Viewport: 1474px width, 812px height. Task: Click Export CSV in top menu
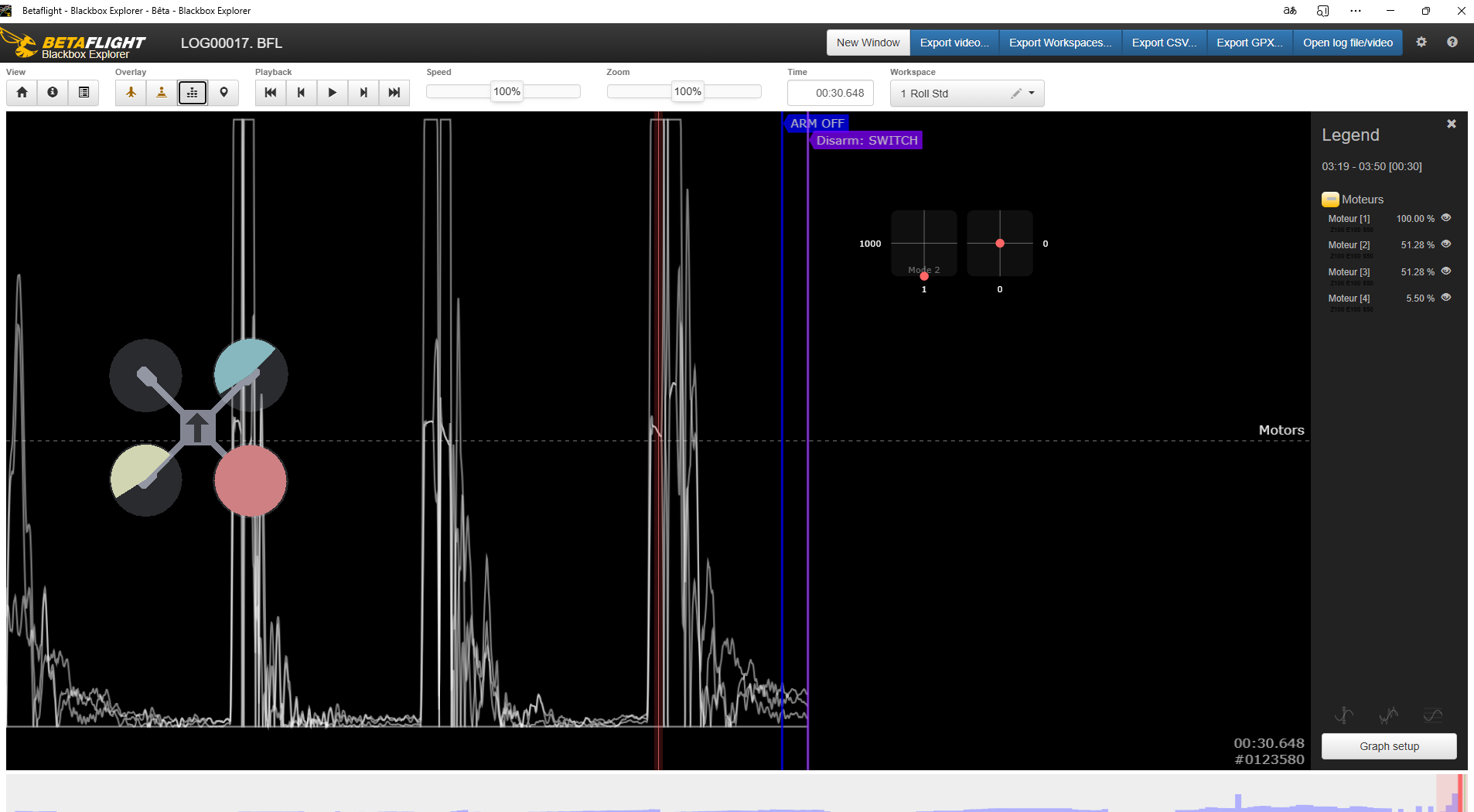(1164, 43)
